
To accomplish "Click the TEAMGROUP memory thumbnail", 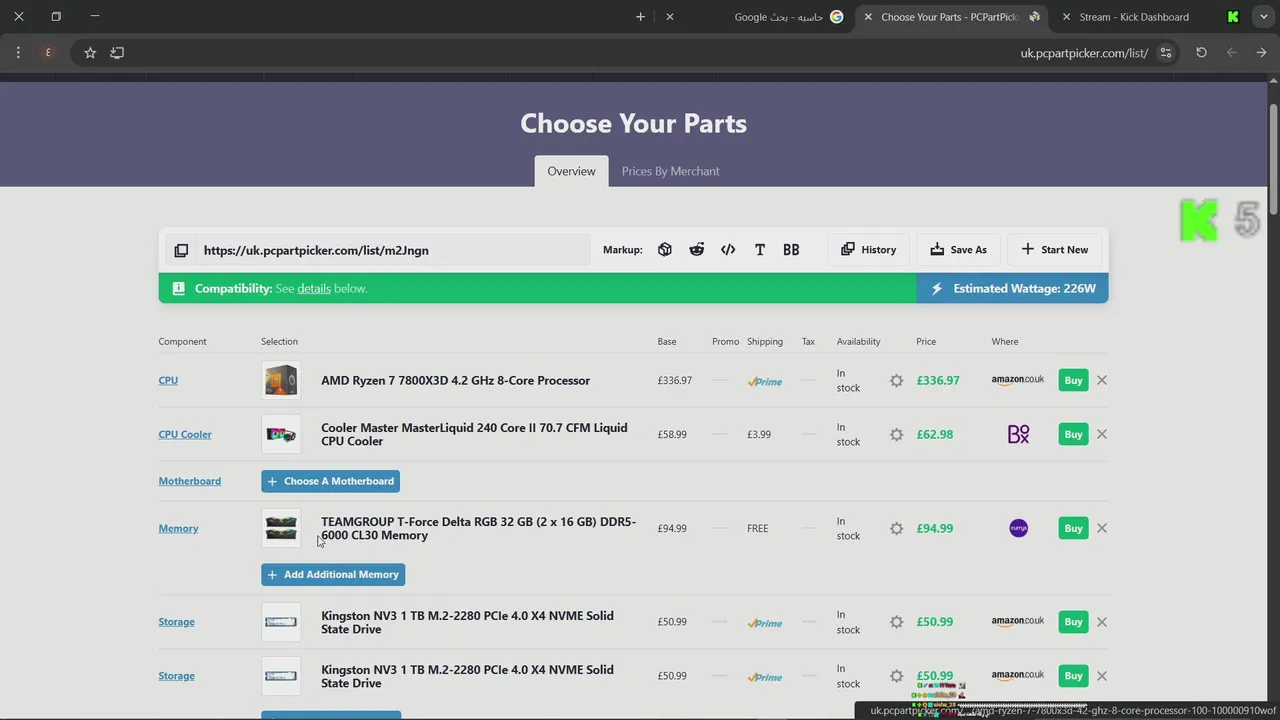I will (x=281, y=528).
